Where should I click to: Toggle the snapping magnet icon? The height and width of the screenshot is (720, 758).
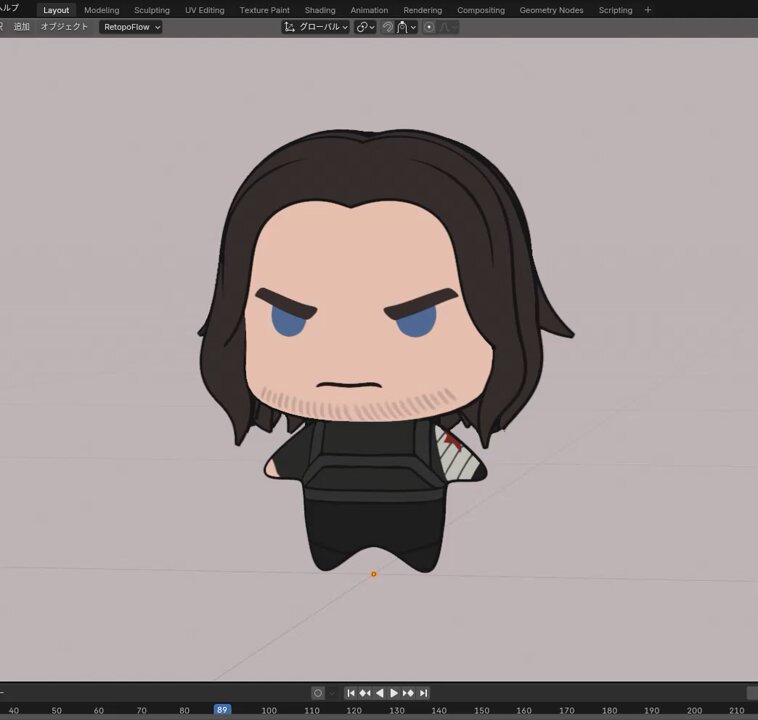[x=387, y=27]
